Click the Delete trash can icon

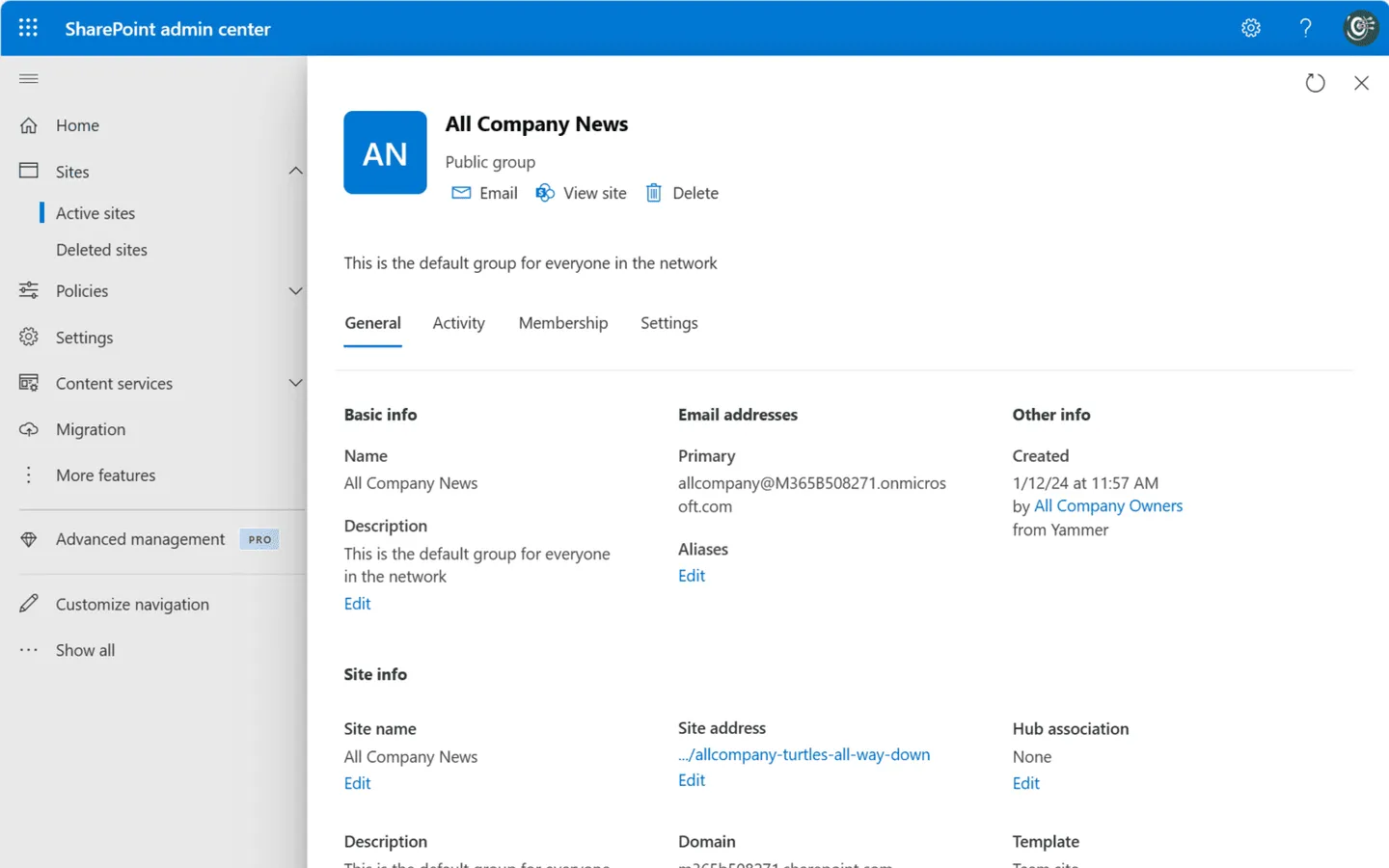click(x=654, y=193)
